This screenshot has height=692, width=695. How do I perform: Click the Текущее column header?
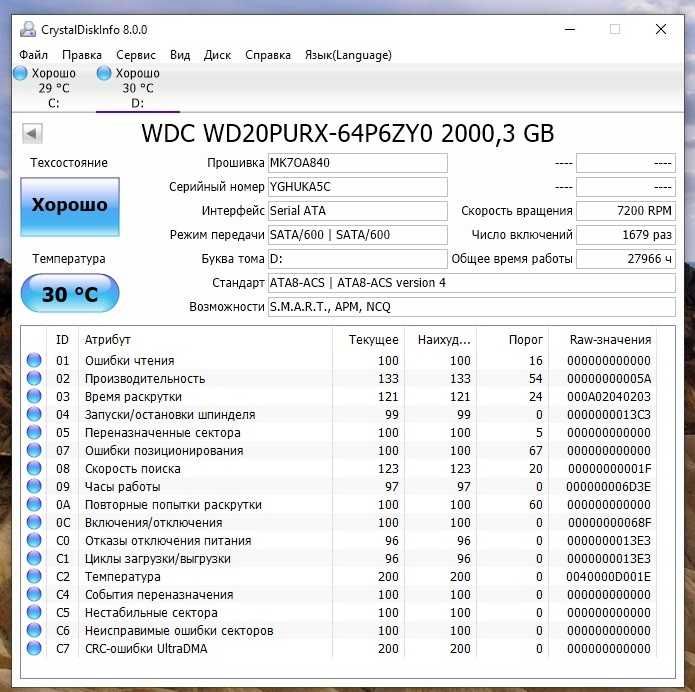click(x=368, y=340)
